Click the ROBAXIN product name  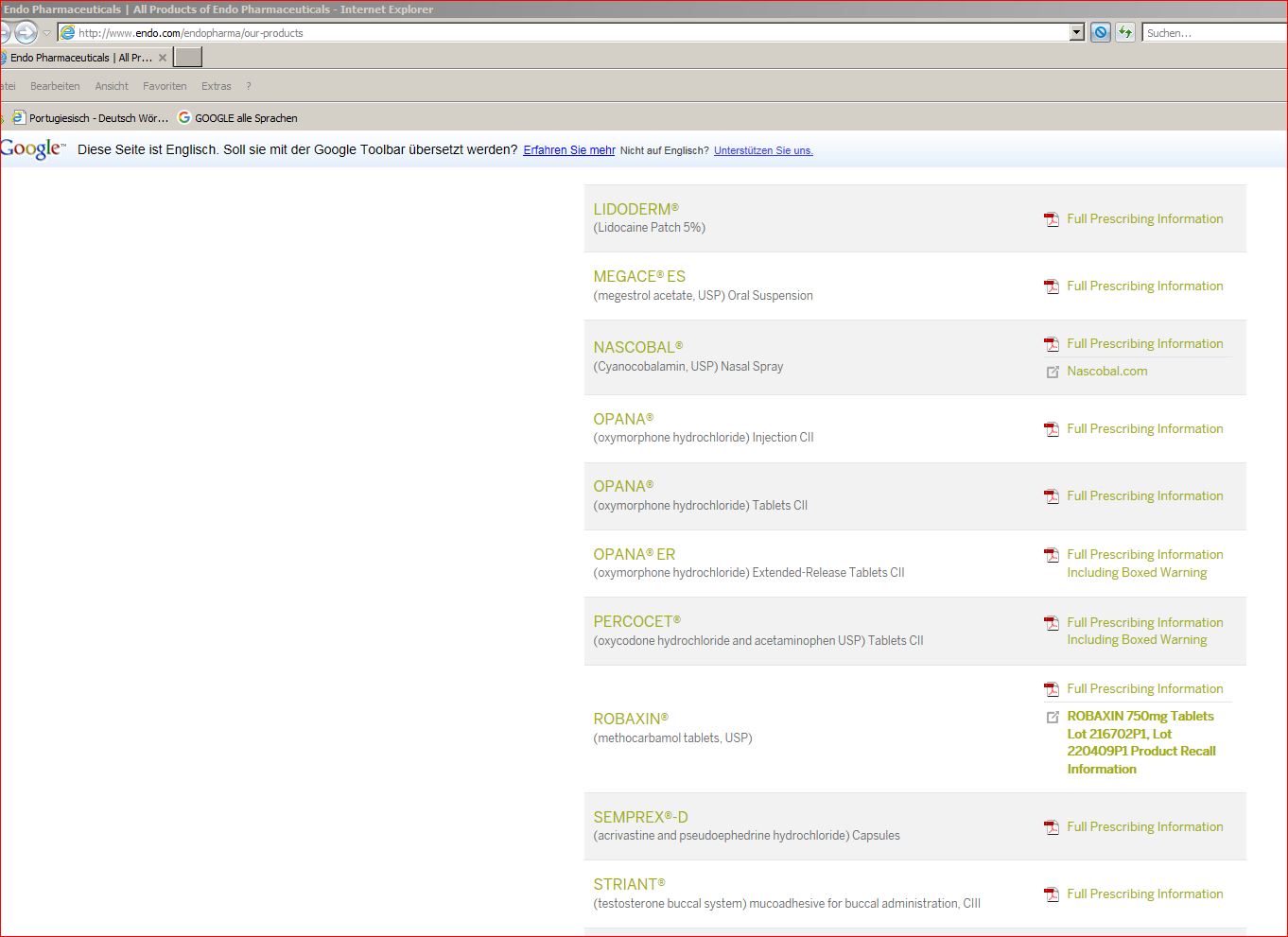[631, 720]
